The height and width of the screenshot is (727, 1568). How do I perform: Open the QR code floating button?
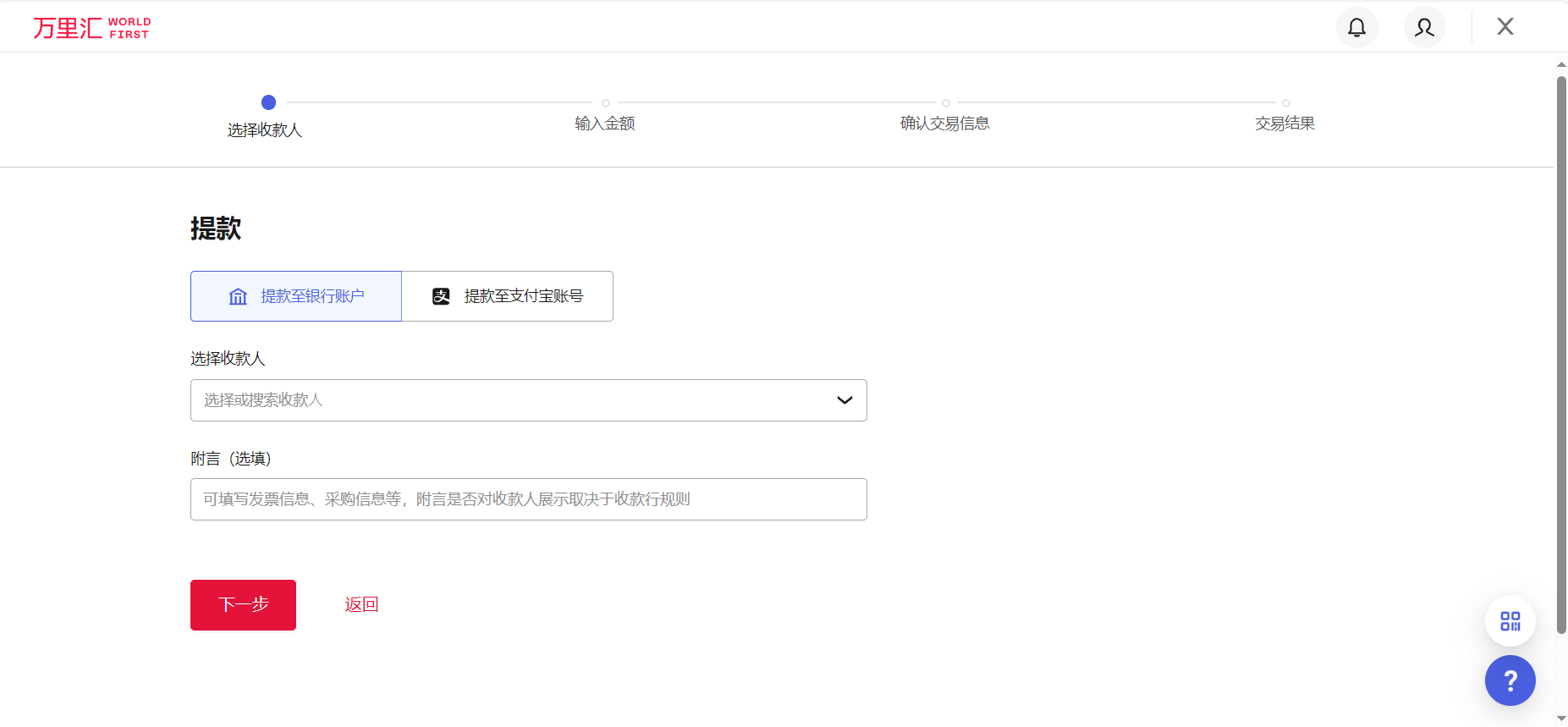1510,621
